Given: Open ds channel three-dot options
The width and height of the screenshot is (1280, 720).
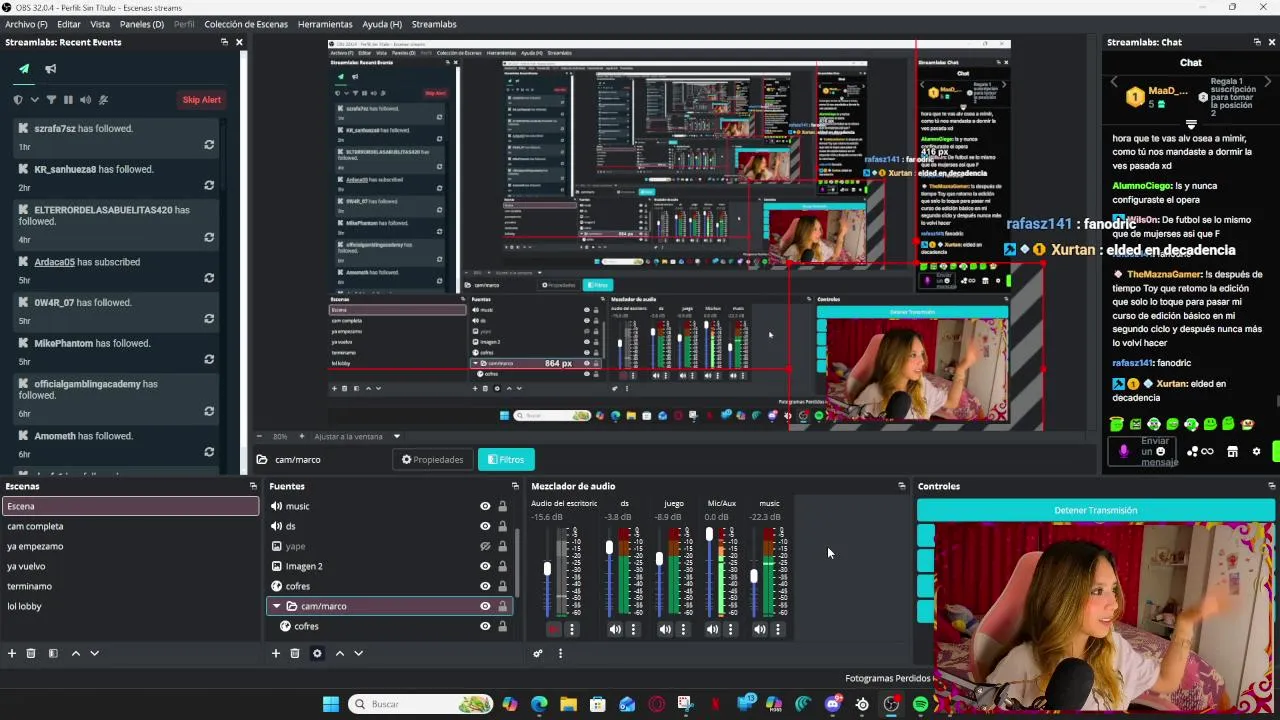Looking at the screenshot, I should pos(633,629).
